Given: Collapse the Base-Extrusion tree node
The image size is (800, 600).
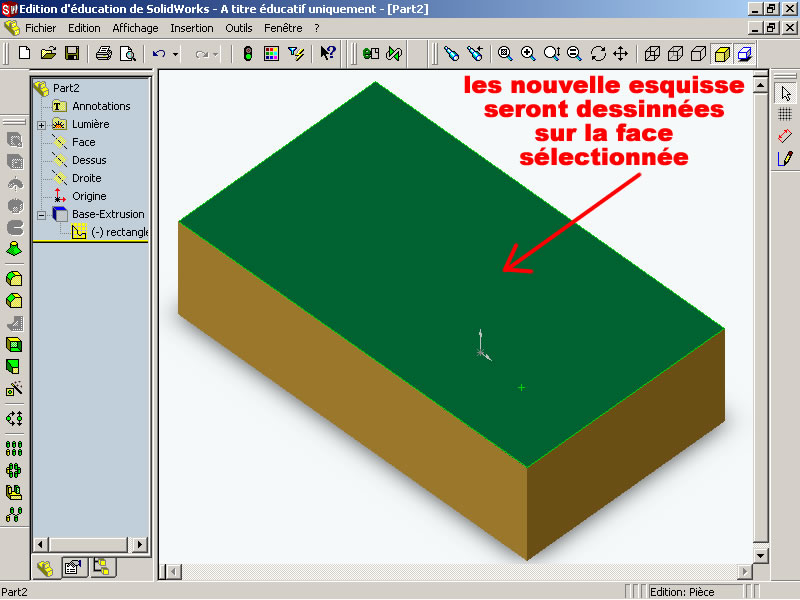Looking at the screenshot, I should (x=41, y=215).
